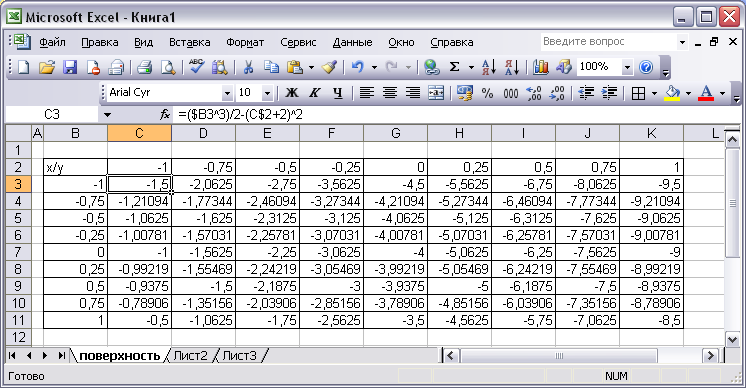Image resolution: width=746 pixels, height=388 pixels.
Task: Click the fx insert function button
Action: [x=165, y=115]
